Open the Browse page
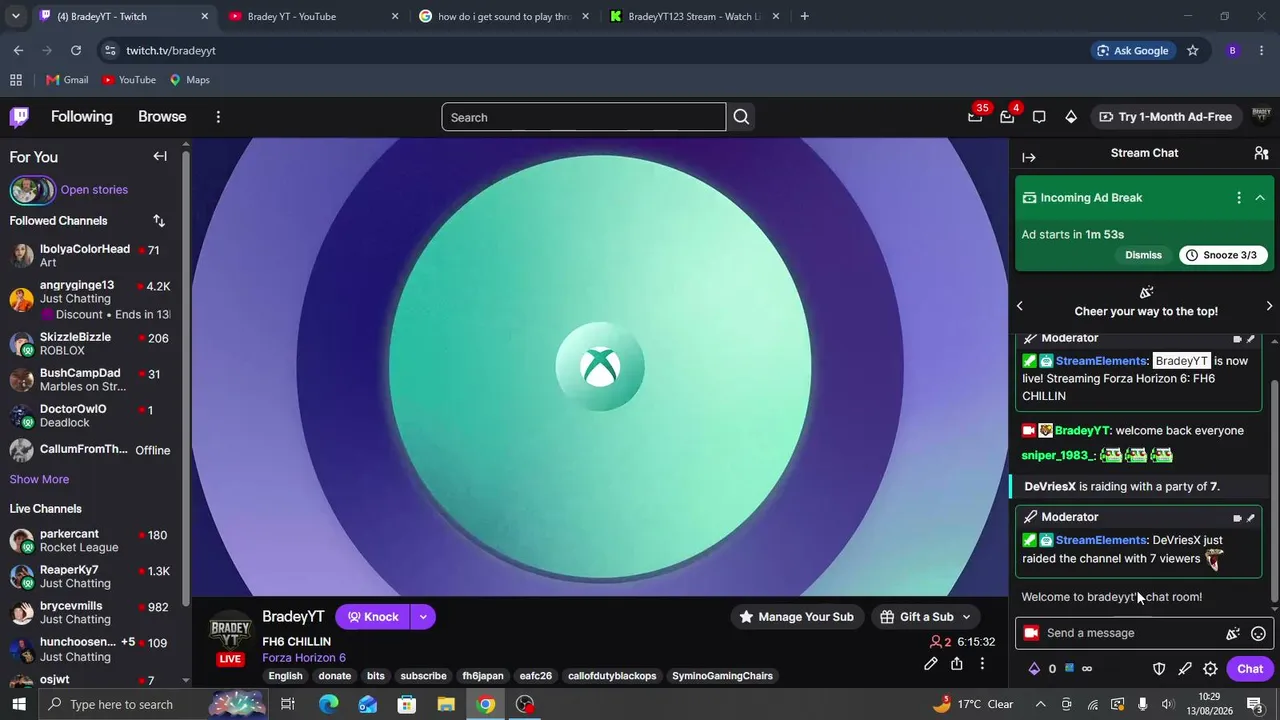1280x720 pixels. pyautogui.click(x=162, y=117)
